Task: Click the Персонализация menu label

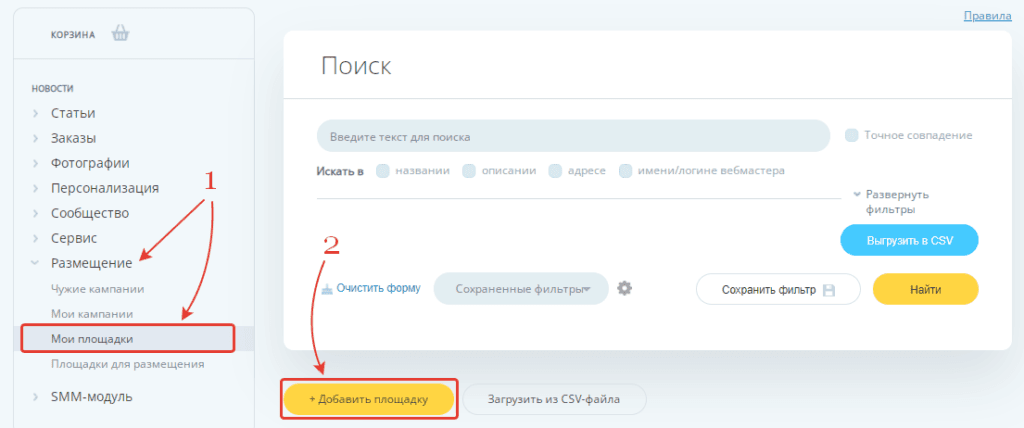Action: [x=104, y=189]
